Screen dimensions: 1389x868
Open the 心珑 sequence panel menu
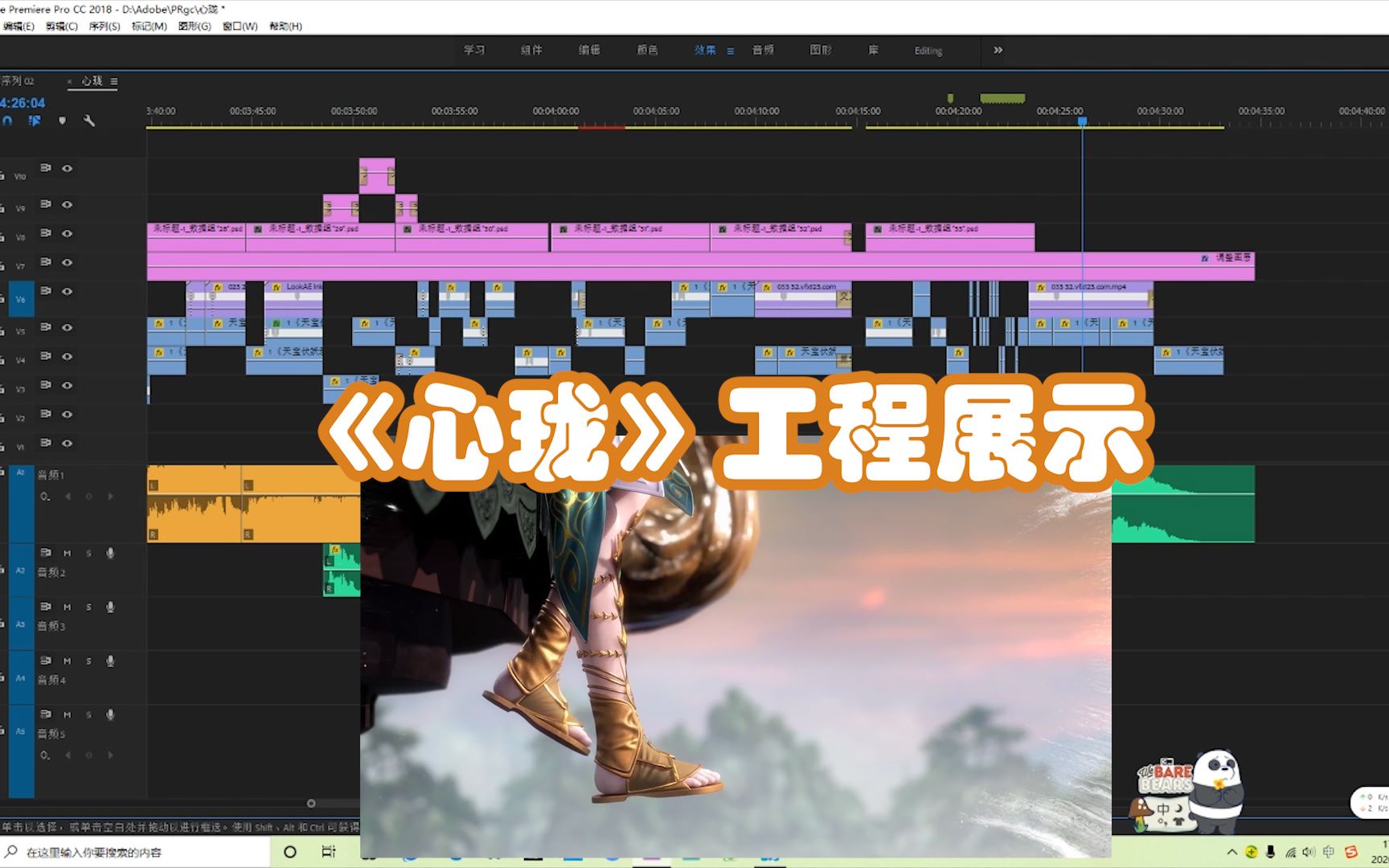click(x=114, y=81)
